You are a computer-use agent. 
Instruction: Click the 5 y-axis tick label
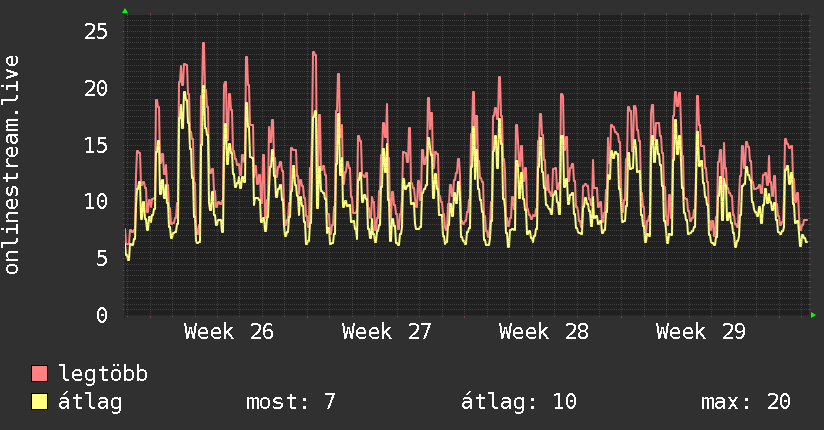click(102, 258)
